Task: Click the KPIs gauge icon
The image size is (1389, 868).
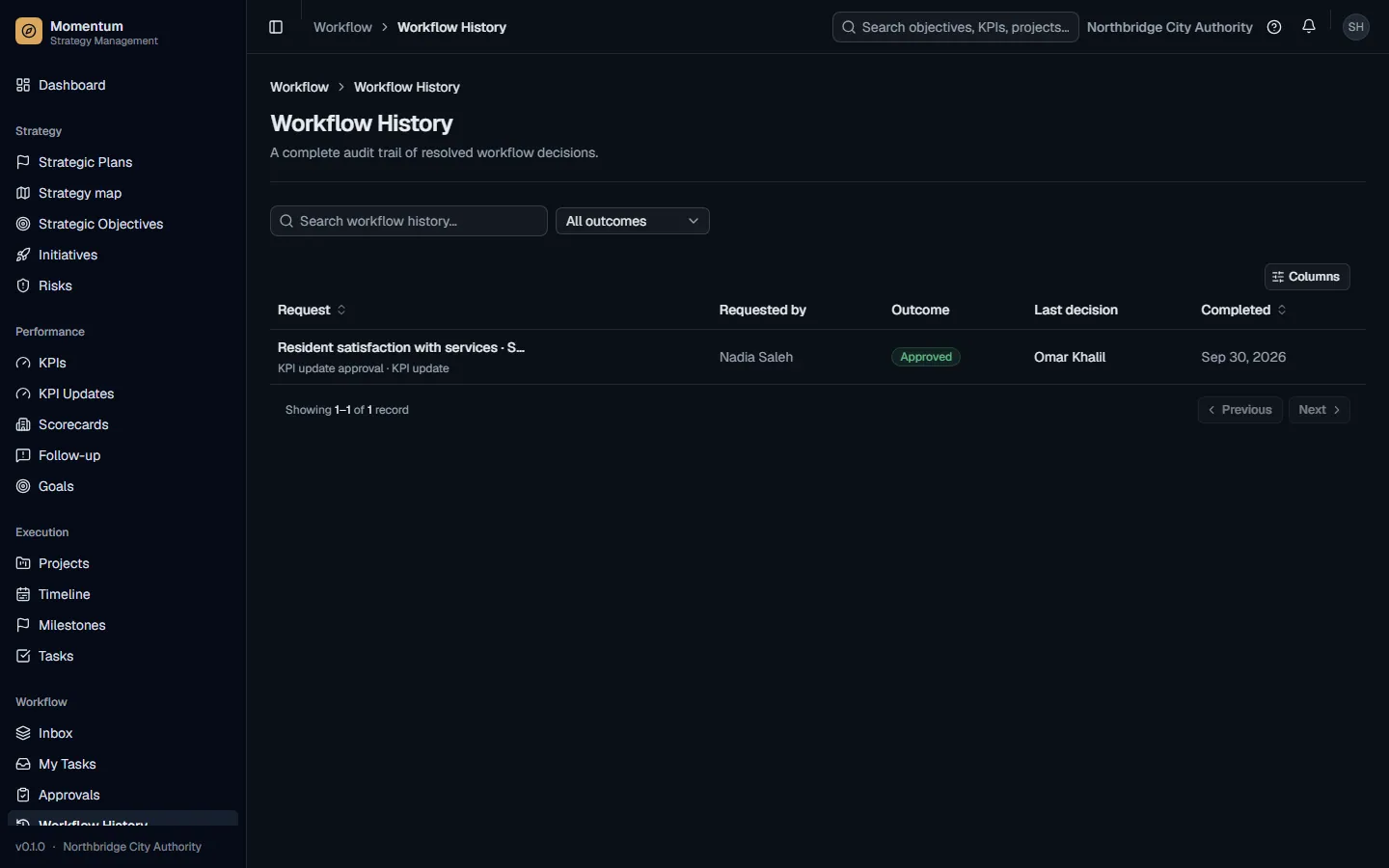Action: tap(23, 363)
